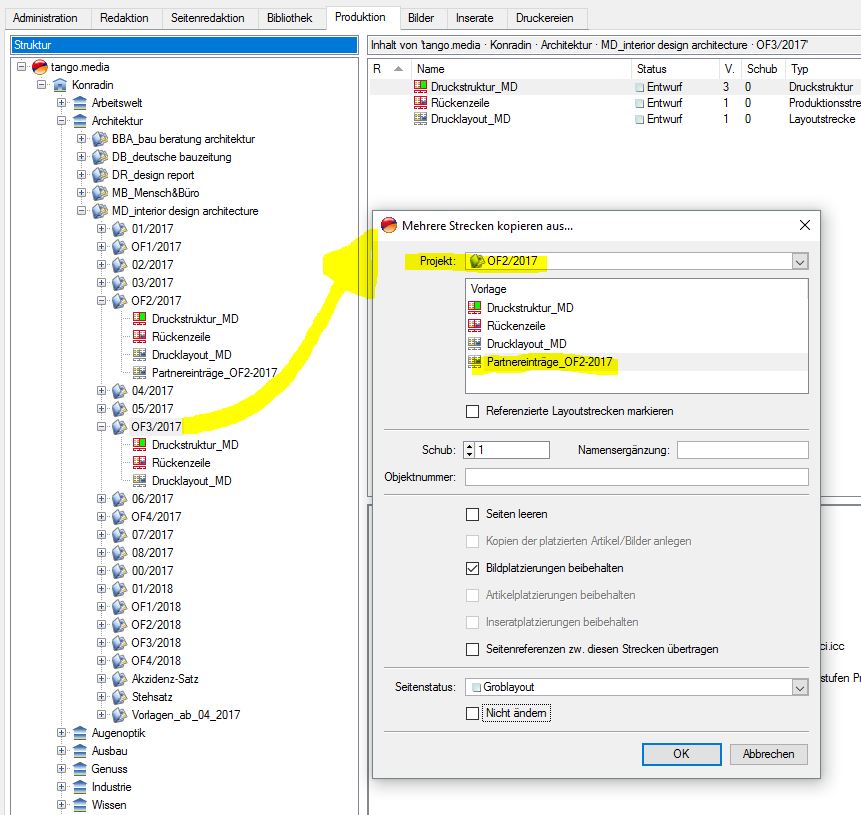Uncheck Bildplatzierungen beibehalten
Screen dimensions: 861x815
pyautogui.click(x=473, y=568)
